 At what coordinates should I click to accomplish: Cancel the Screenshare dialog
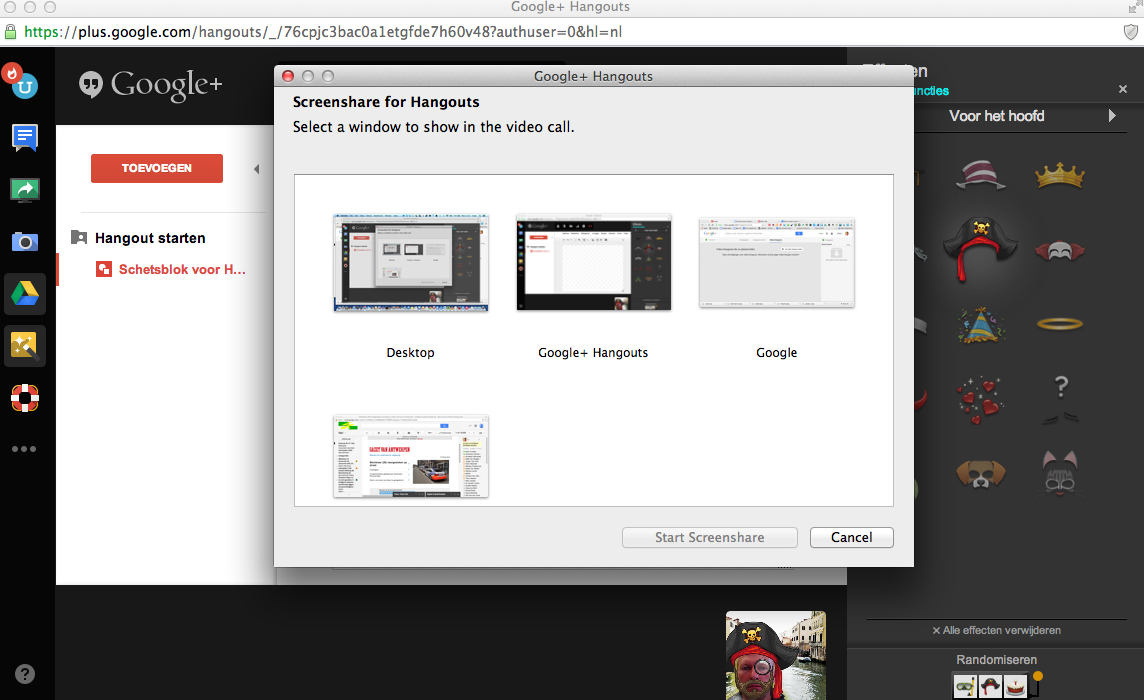[x=851, y=537]
